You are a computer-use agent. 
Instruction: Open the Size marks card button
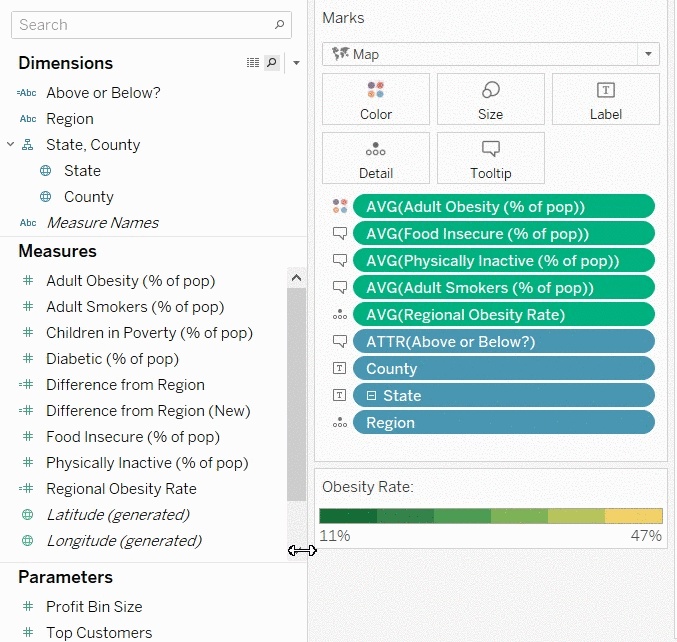pyautogui.click(x=490, y=99)
